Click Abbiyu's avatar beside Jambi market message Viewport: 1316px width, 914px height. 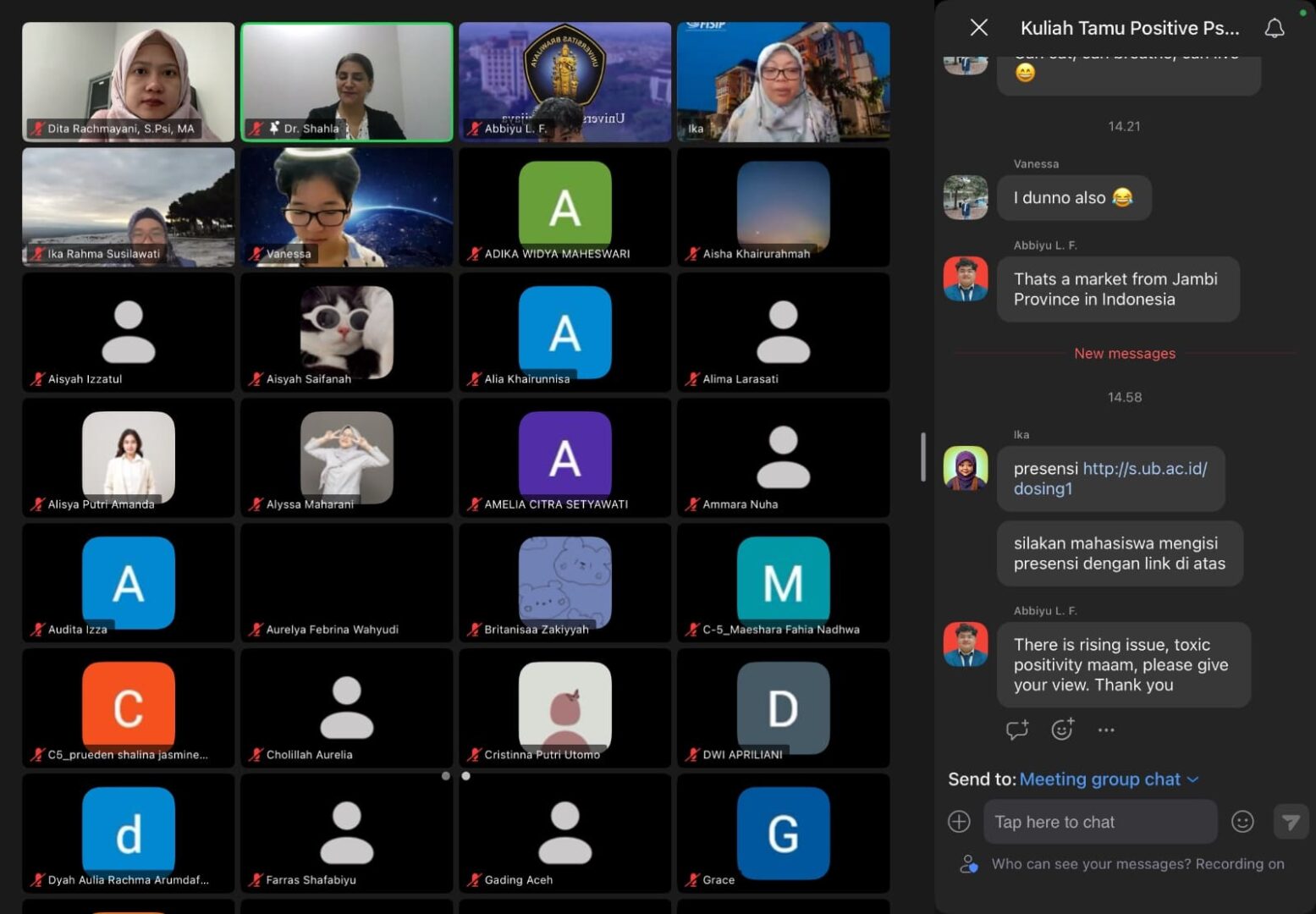(x=966, y=278)
